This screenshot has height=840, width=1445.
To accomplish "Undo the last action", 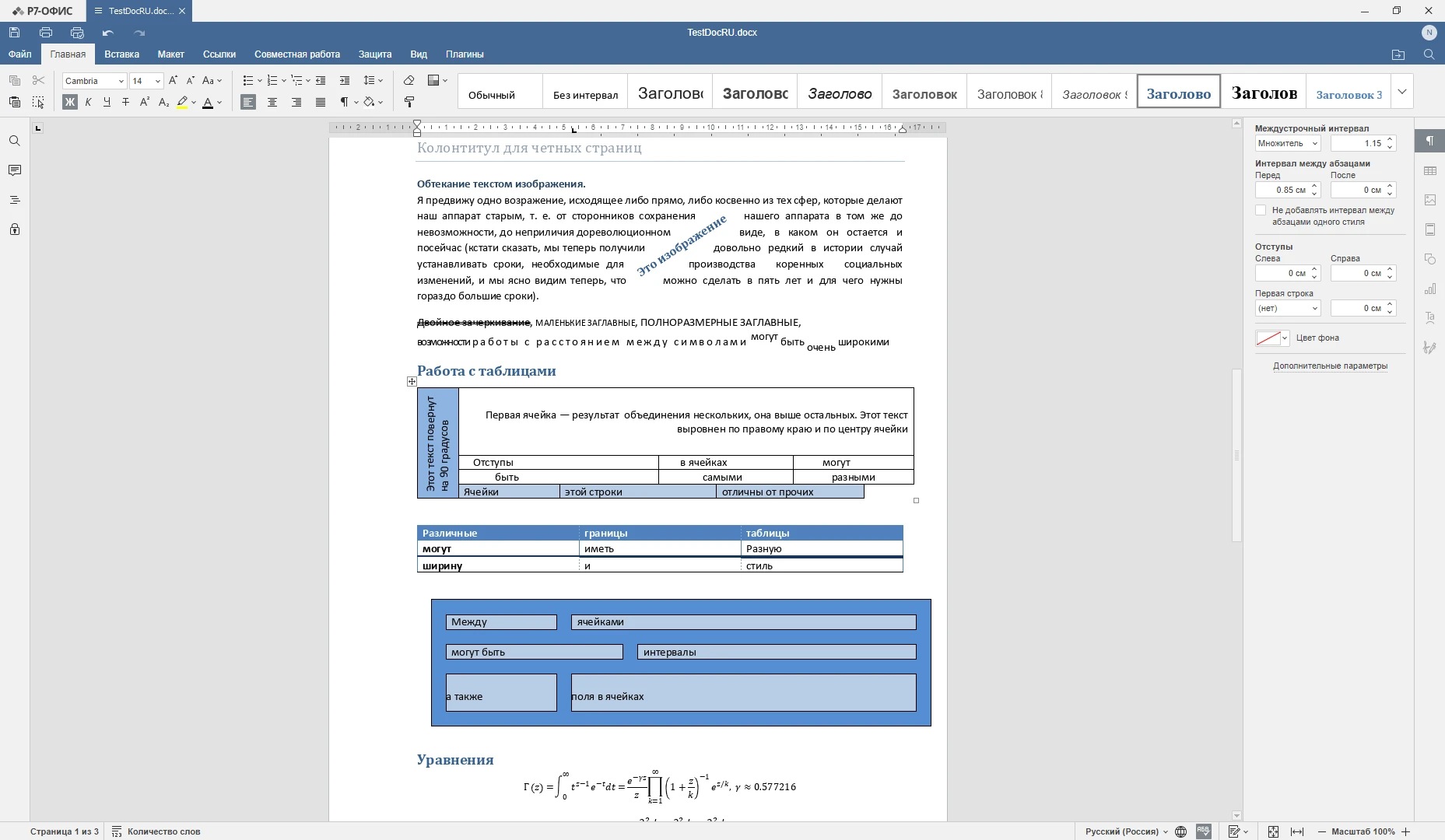I will pos(108,33).
